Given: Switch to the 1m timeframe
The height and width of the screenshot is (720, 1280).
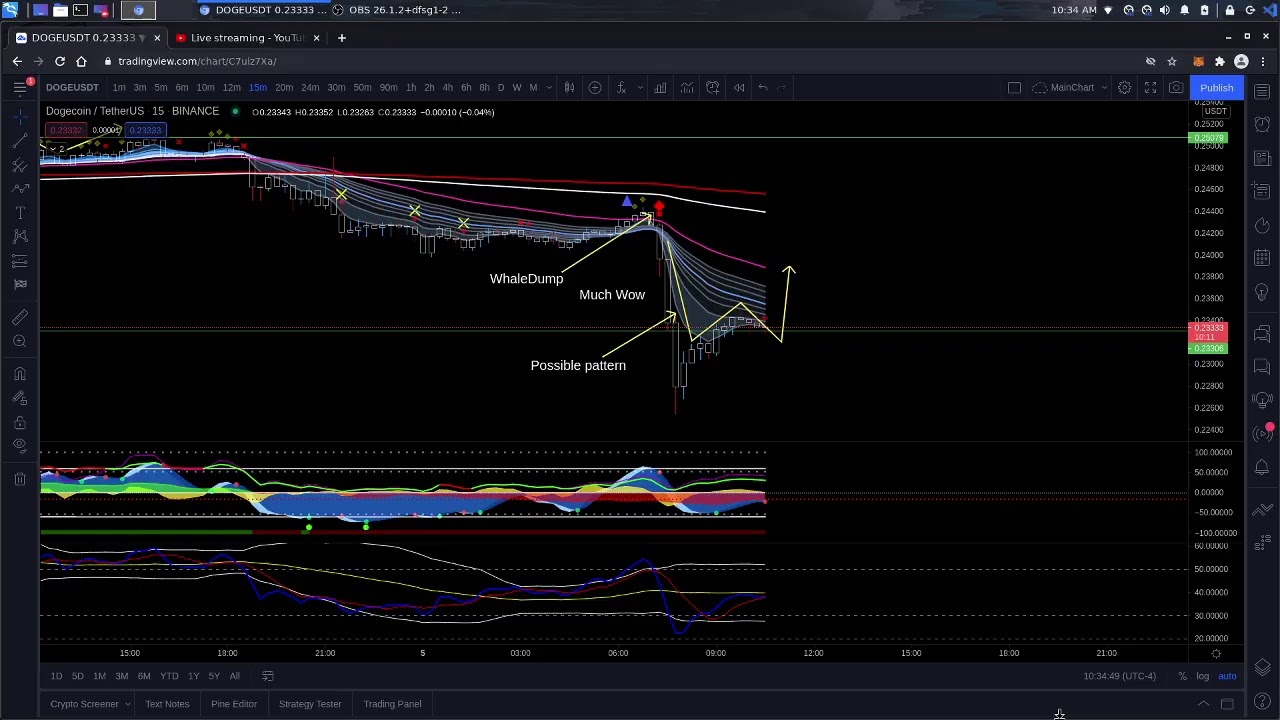Looking at the screenshot, I should (119, 88).
